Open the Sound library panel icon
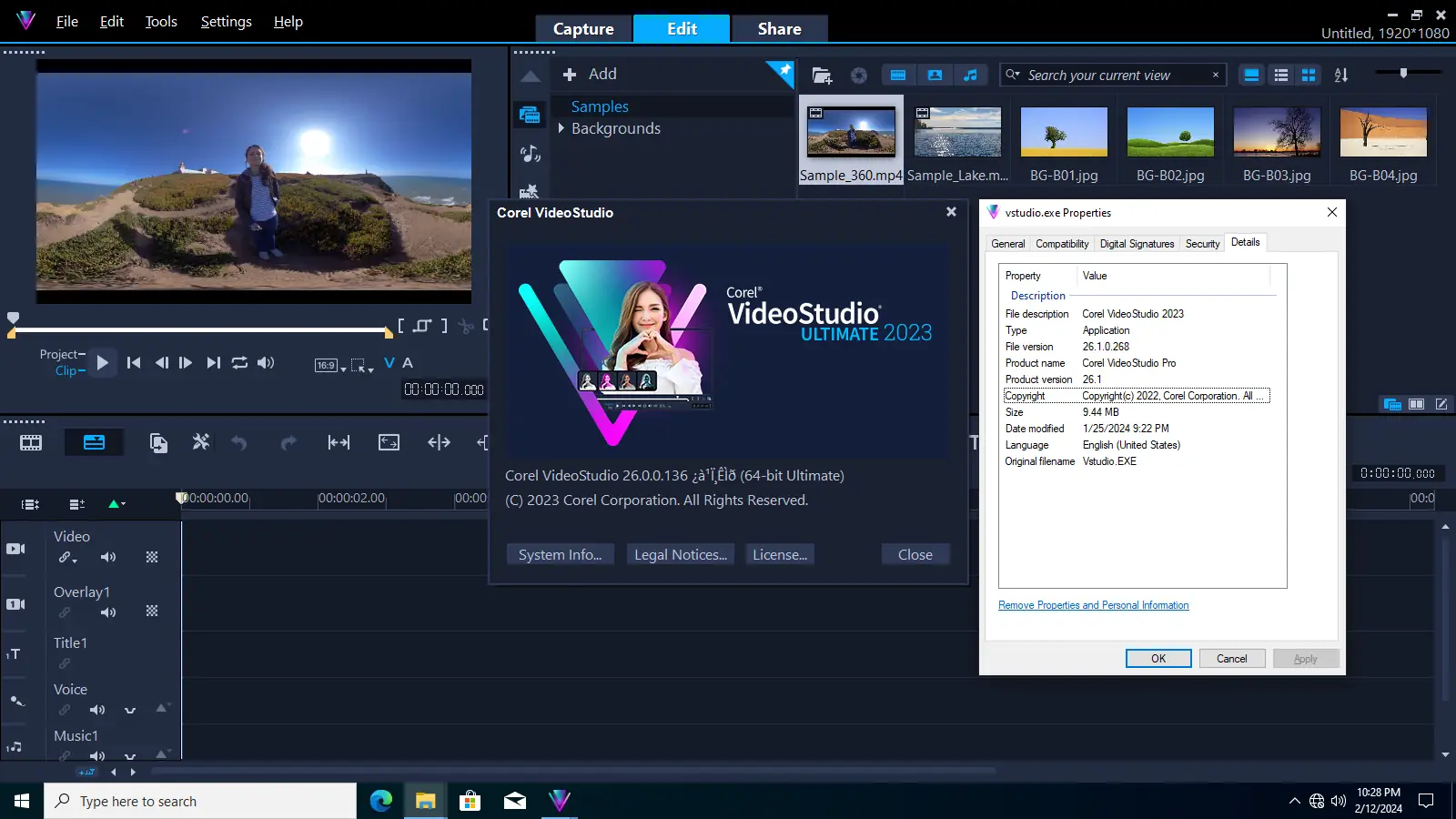Viewport: 1456px width, 819px height. (x=530, y=154)
